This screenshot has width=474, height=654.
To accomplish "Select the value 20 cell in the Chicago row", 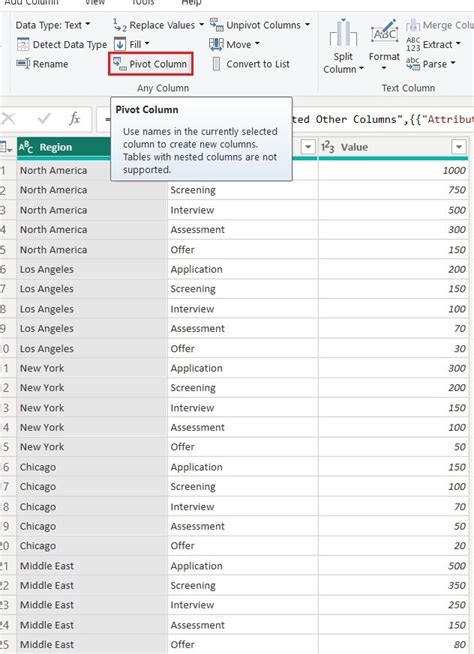I will click(x=393, y=546).
